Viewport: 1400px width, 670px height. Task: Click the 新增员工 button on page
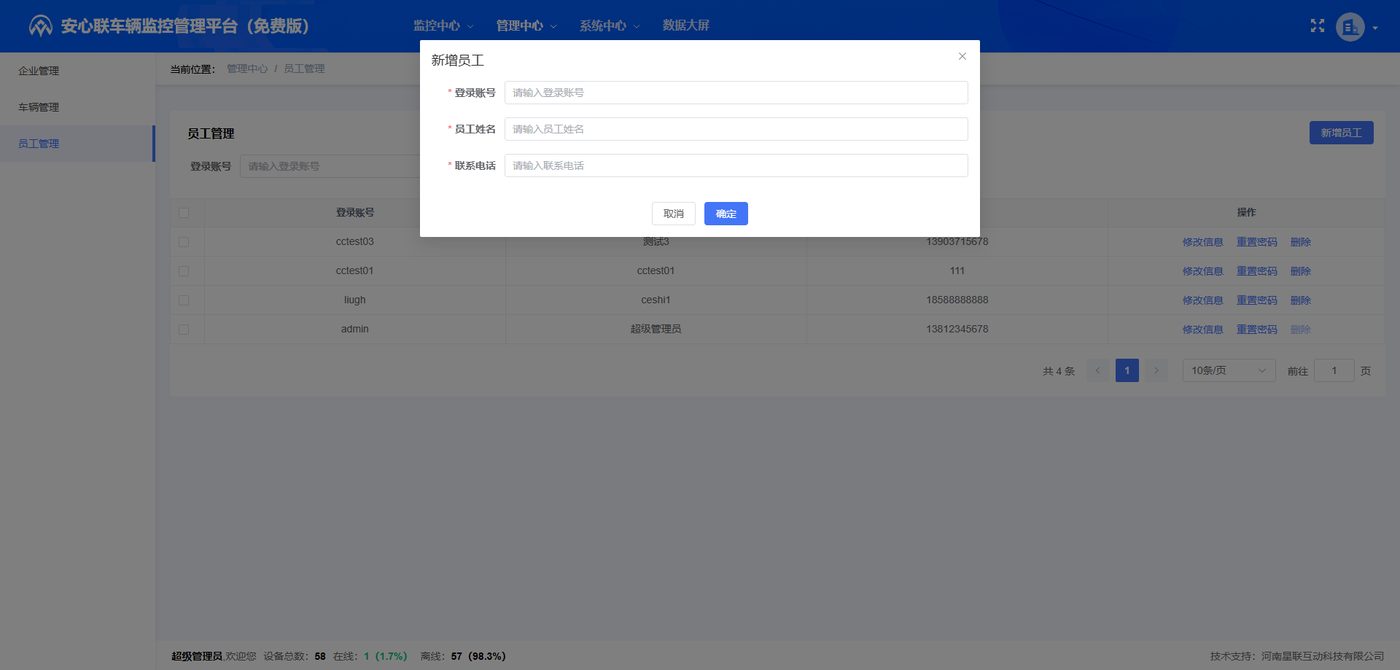(x=1341, y=133)
